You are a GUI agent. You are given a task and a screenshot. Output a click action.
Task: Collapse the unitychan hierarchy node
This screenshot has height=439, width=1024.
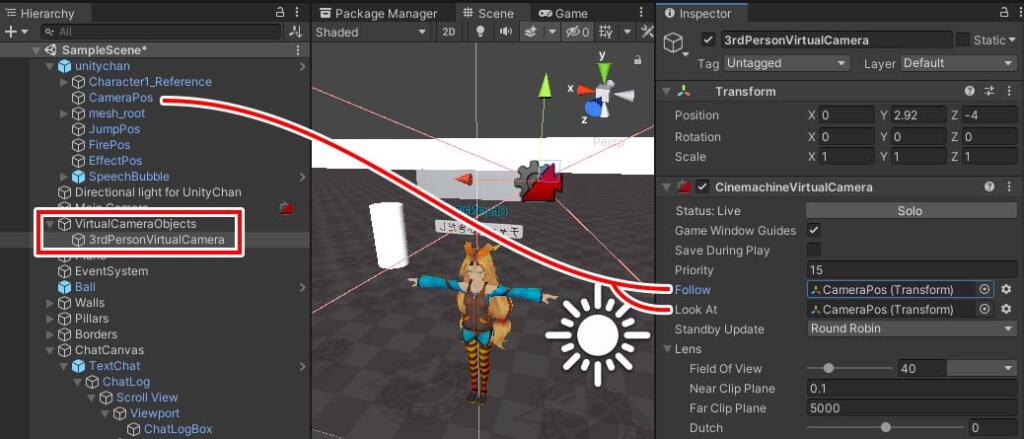(50, 66)
